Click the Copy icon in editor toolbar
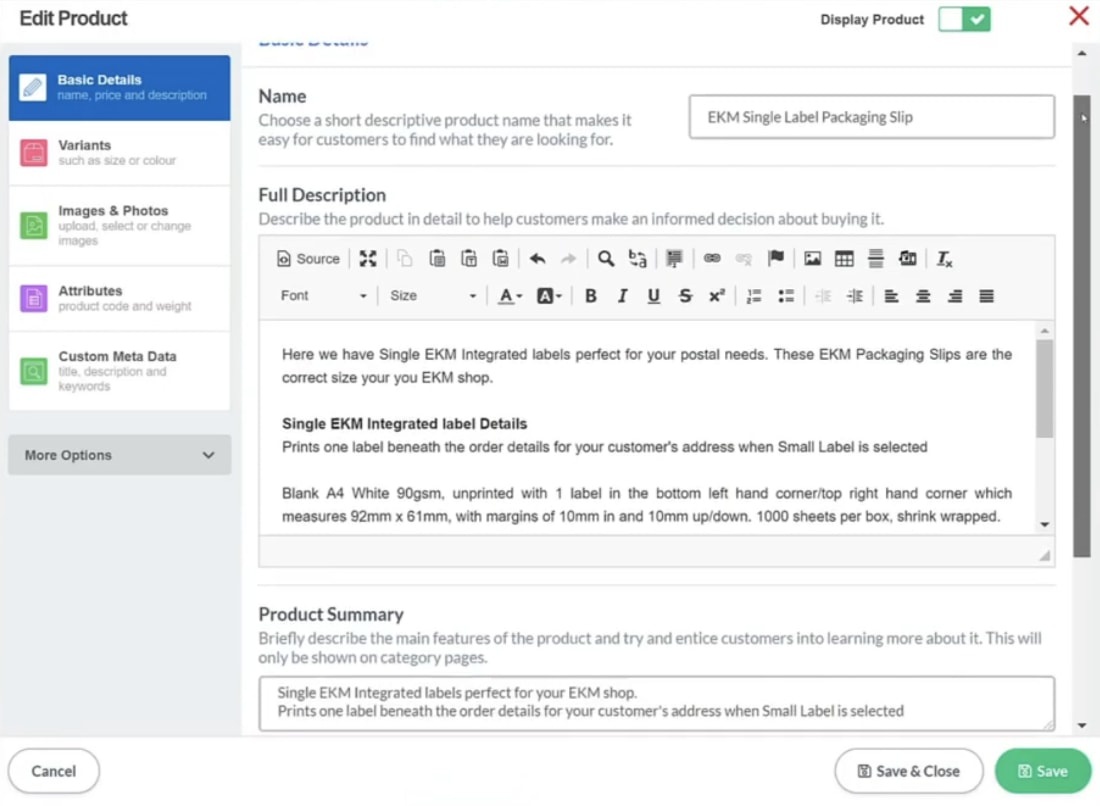Viewport: 1100px width, 806px height. point(405,259)
